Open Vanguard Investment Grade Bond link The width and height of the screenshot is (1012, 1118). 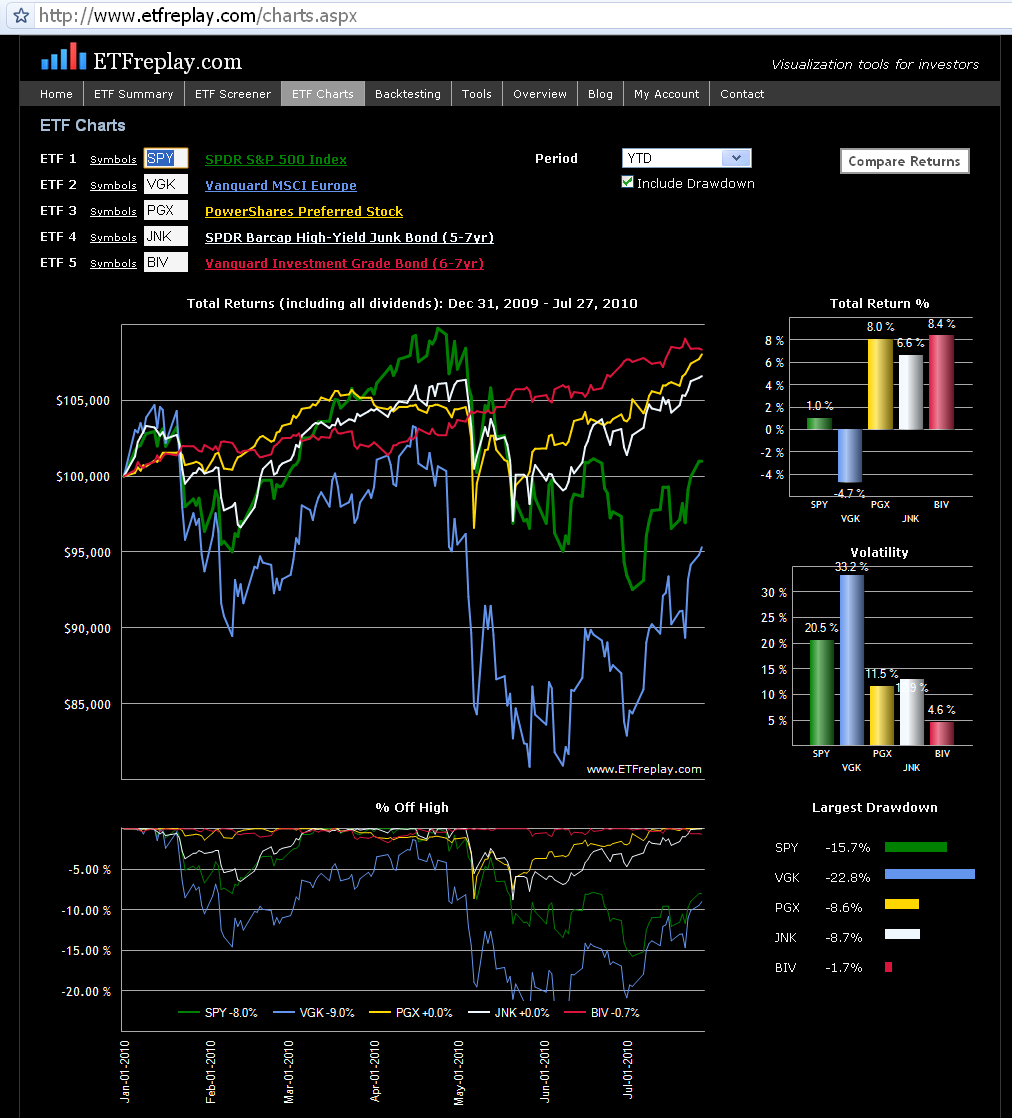pos(344,264)
